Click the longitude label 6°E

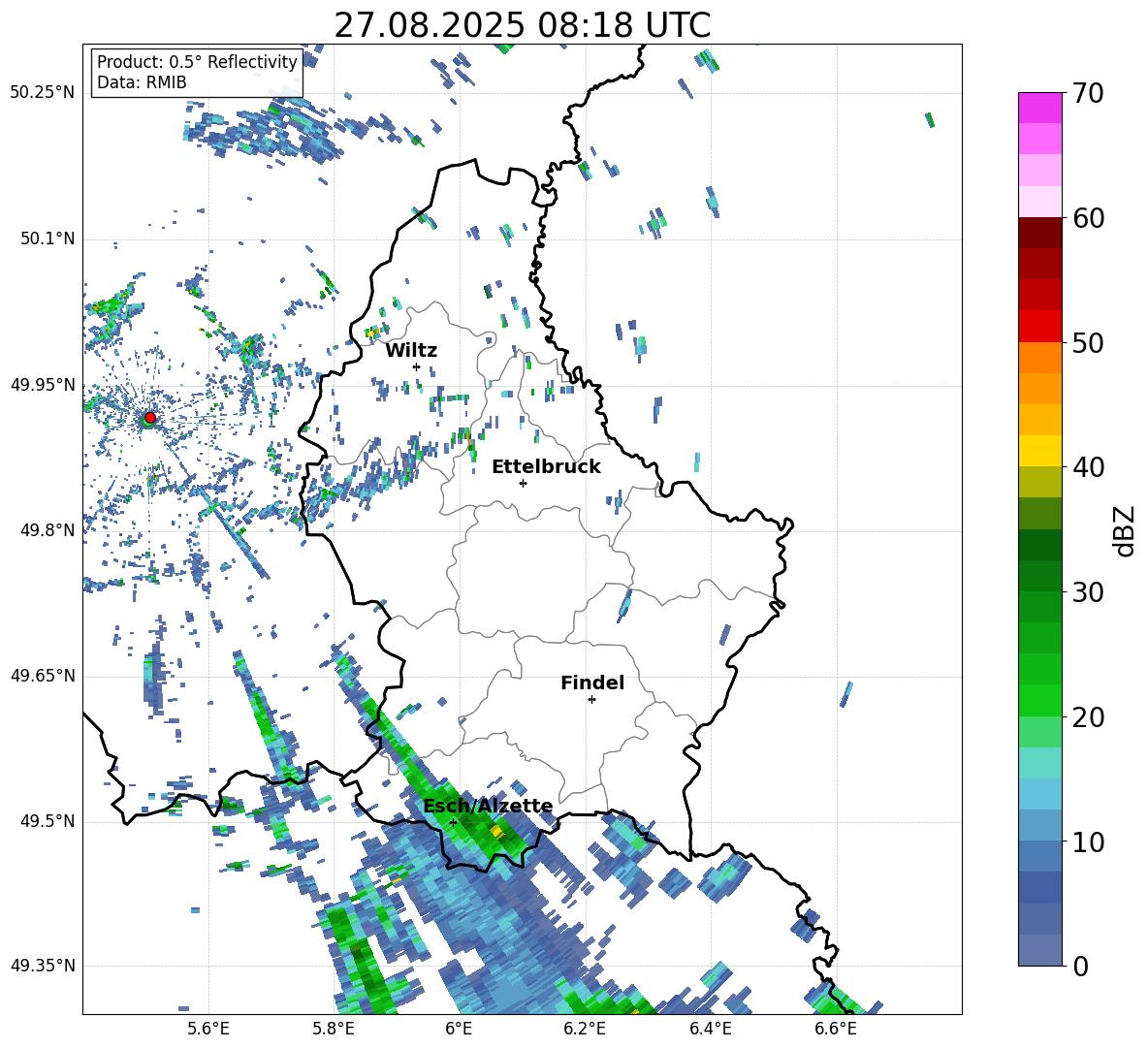point(459,1029)
